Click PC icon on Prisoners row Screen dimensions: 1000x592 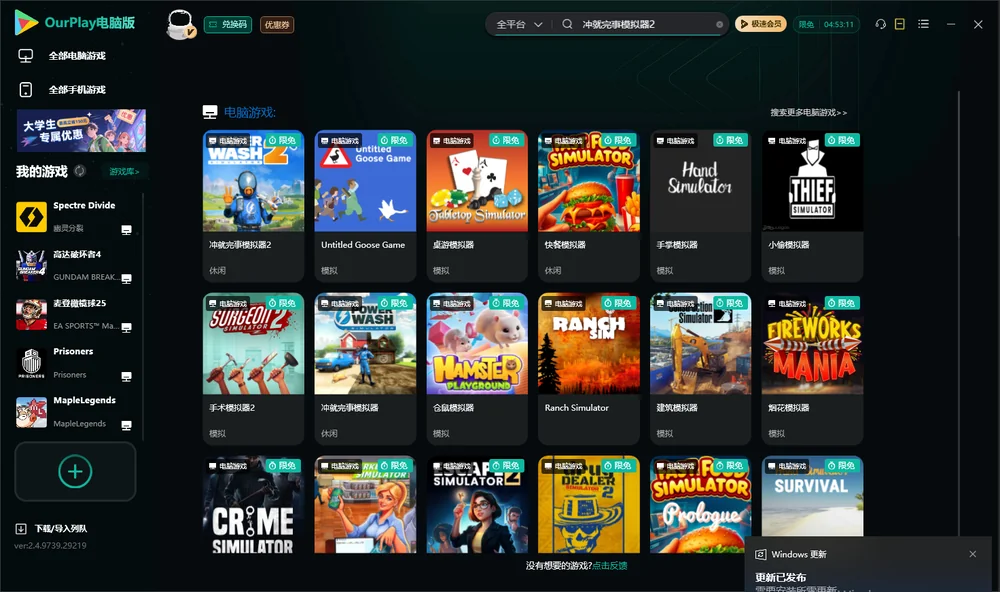click(126, 376)
